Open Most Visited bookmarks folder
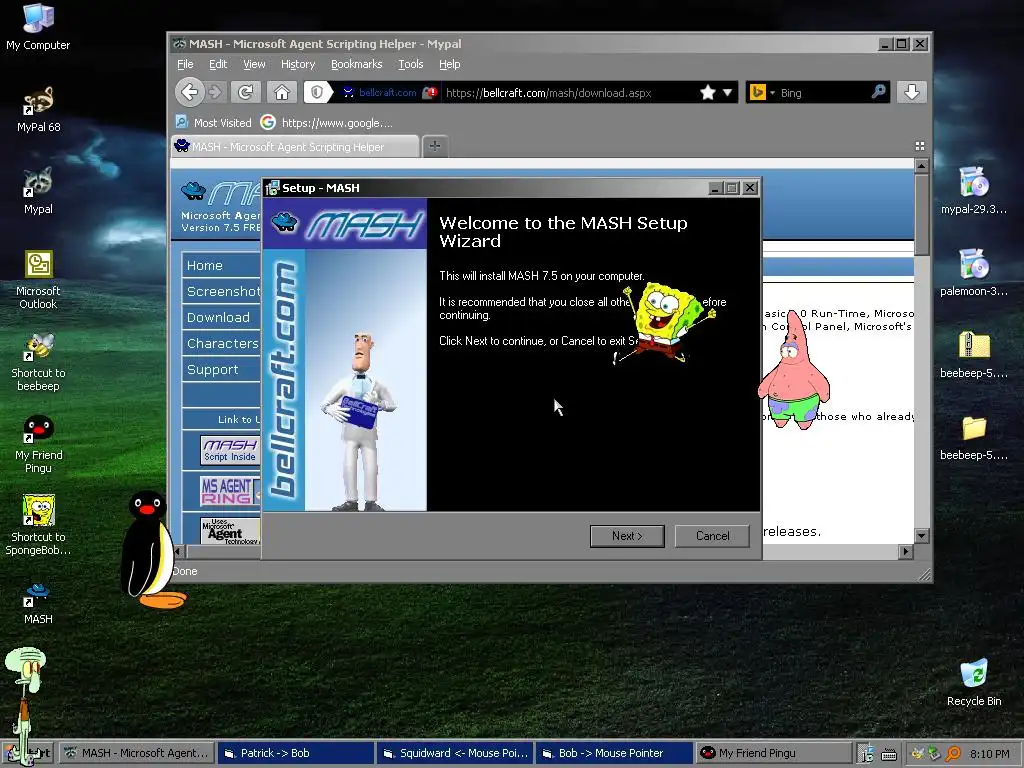 click(x=213, y=122)
